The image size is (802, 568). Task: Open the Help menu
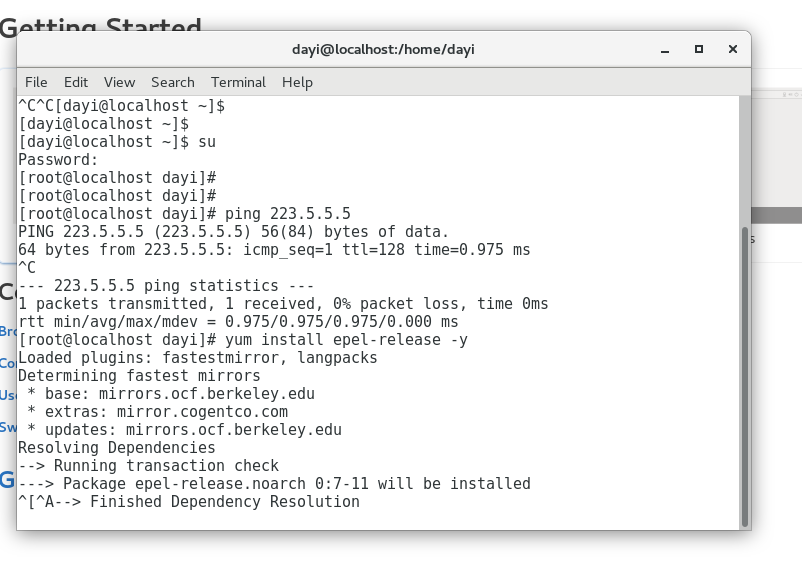point(297,82)
